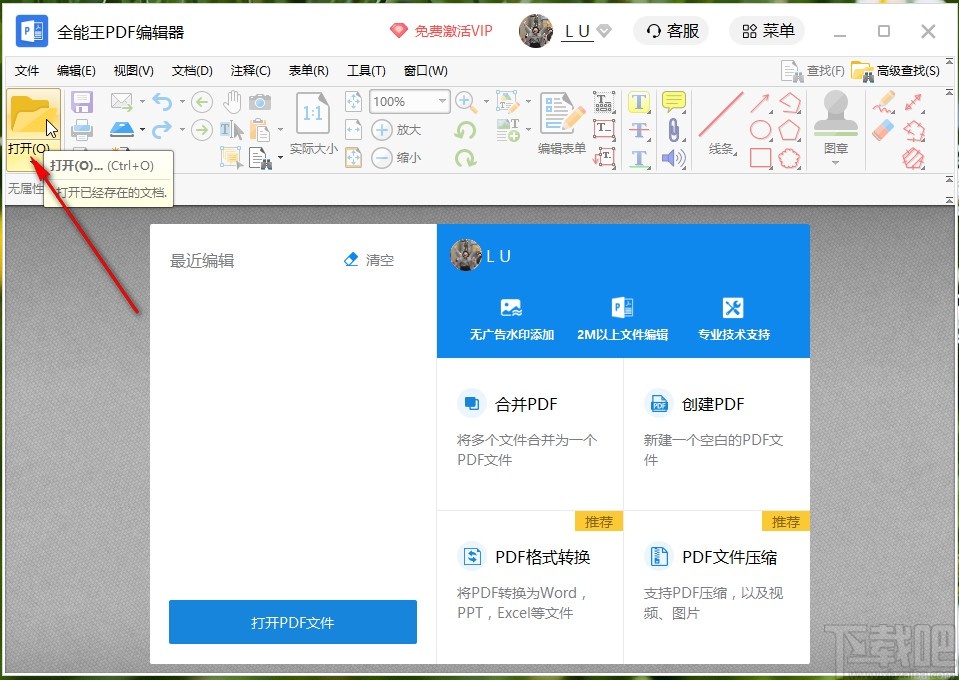Select the Pencil freehand tool

(883, 102)
